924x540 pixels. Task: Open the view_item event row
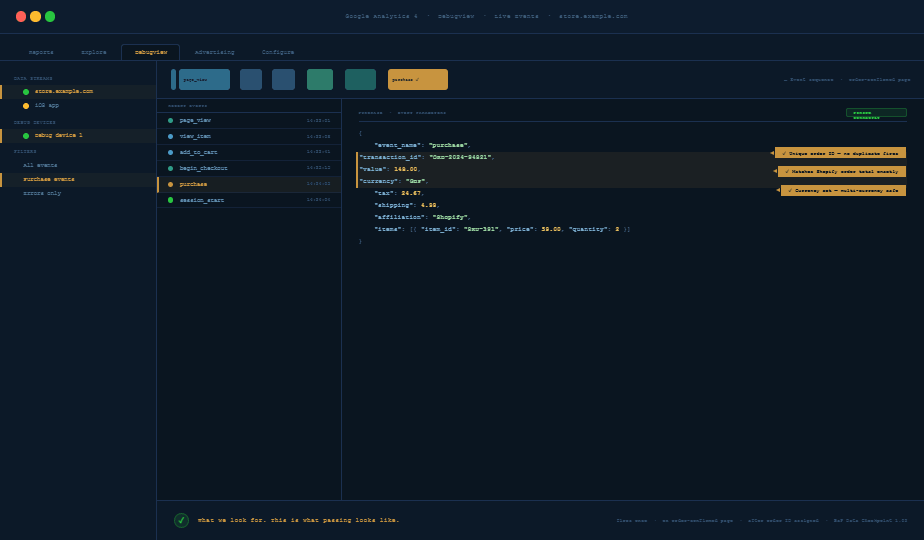point(249,136)
